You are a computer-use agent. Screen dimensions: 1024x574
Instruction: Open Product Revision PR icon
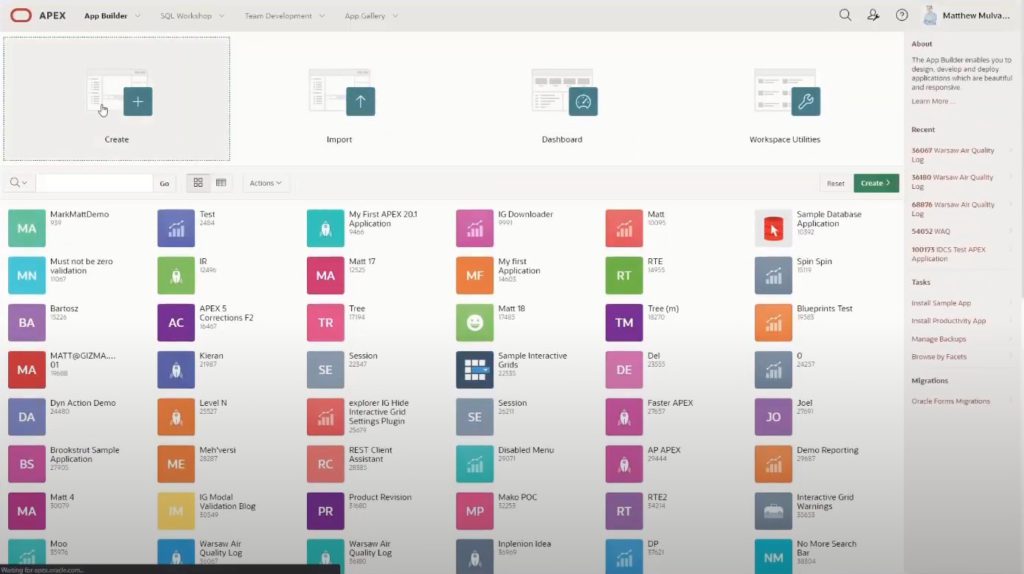[325, 511]
